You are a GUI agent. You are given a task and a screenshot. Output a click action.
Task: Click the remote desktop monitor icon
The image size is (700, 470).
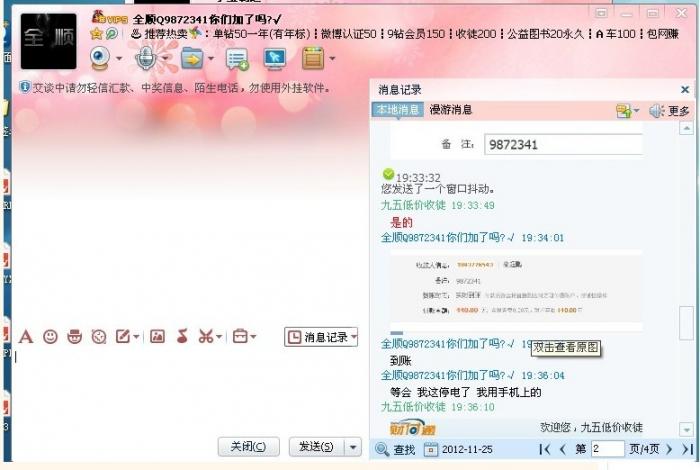point(275,58)
